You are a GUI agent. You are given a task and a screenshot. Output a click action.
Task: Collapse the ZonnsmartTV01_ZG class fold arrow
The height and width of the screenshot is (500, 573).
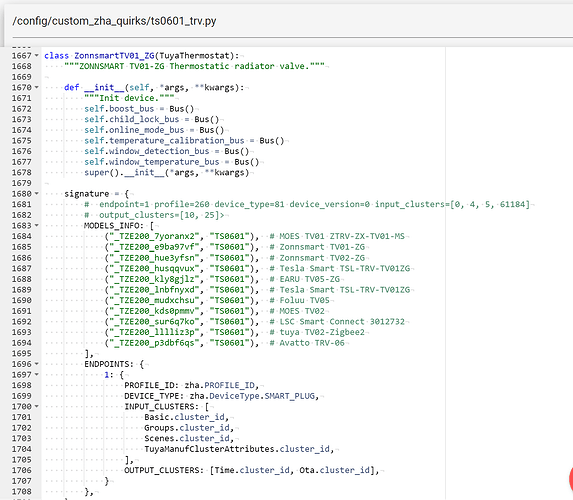click(x=37, y=56)
